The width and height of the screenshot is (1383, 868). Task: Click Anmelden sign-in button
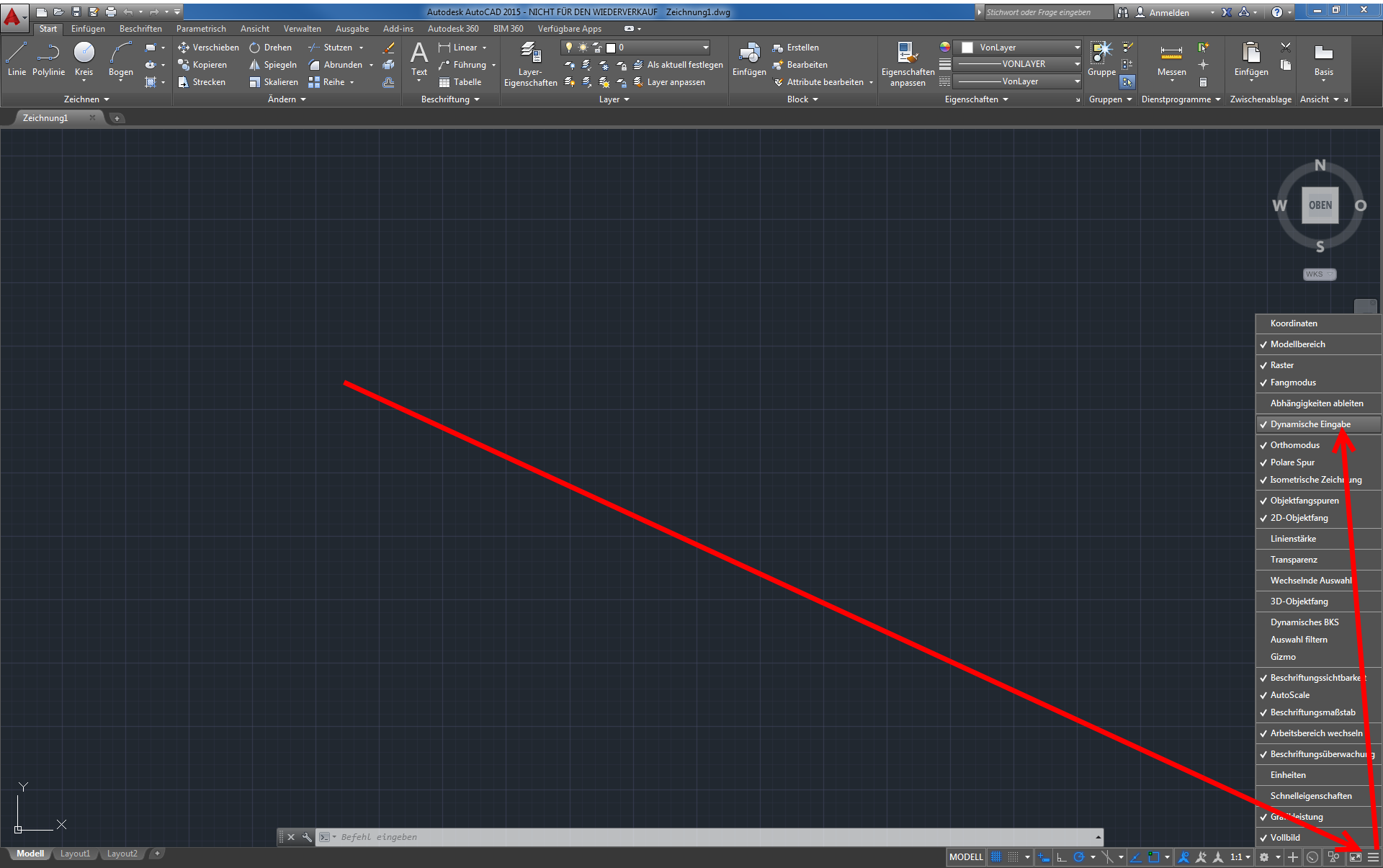point(1168,12)
